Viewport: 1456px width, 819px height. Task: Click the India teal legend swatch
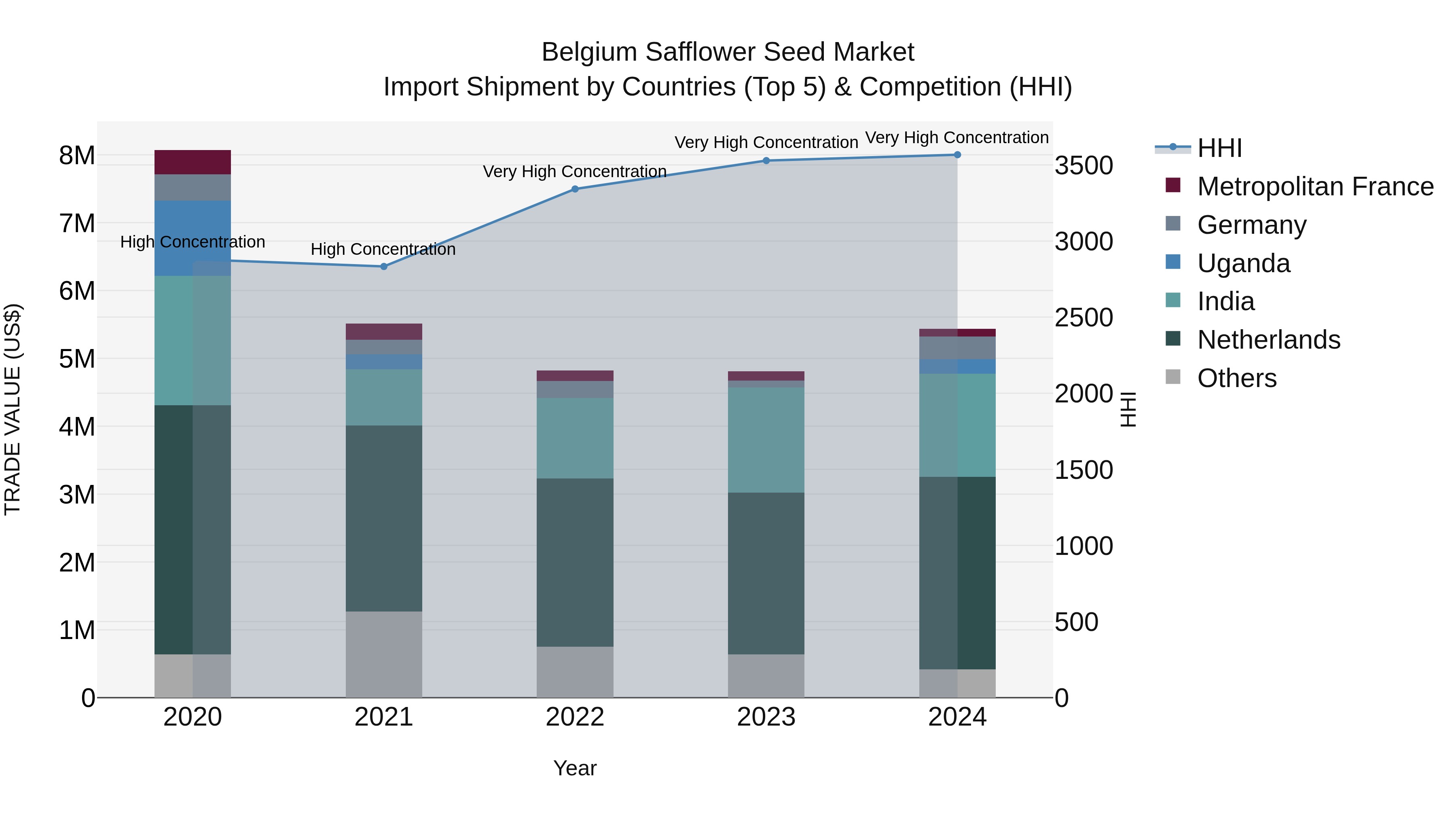click(1173, 300)
